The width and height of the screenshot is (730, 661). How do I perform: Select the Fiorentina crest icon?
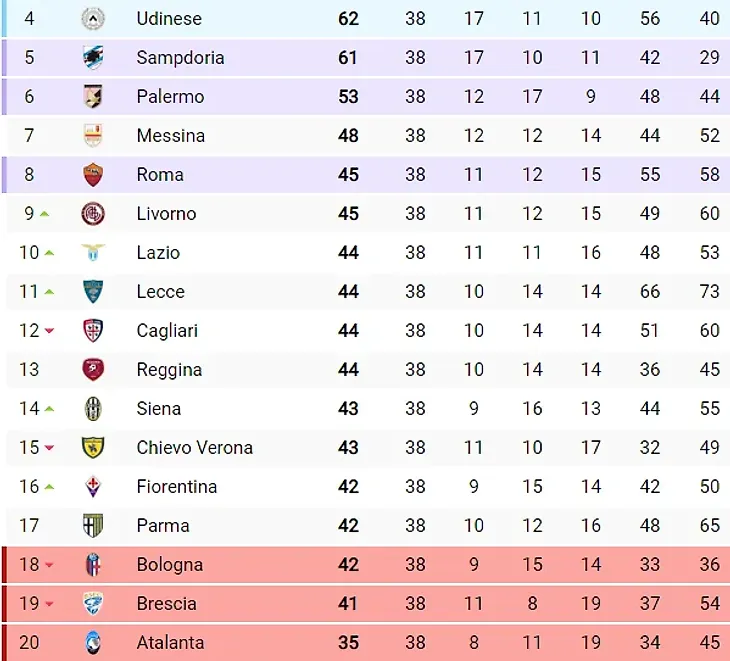[93, 486]
